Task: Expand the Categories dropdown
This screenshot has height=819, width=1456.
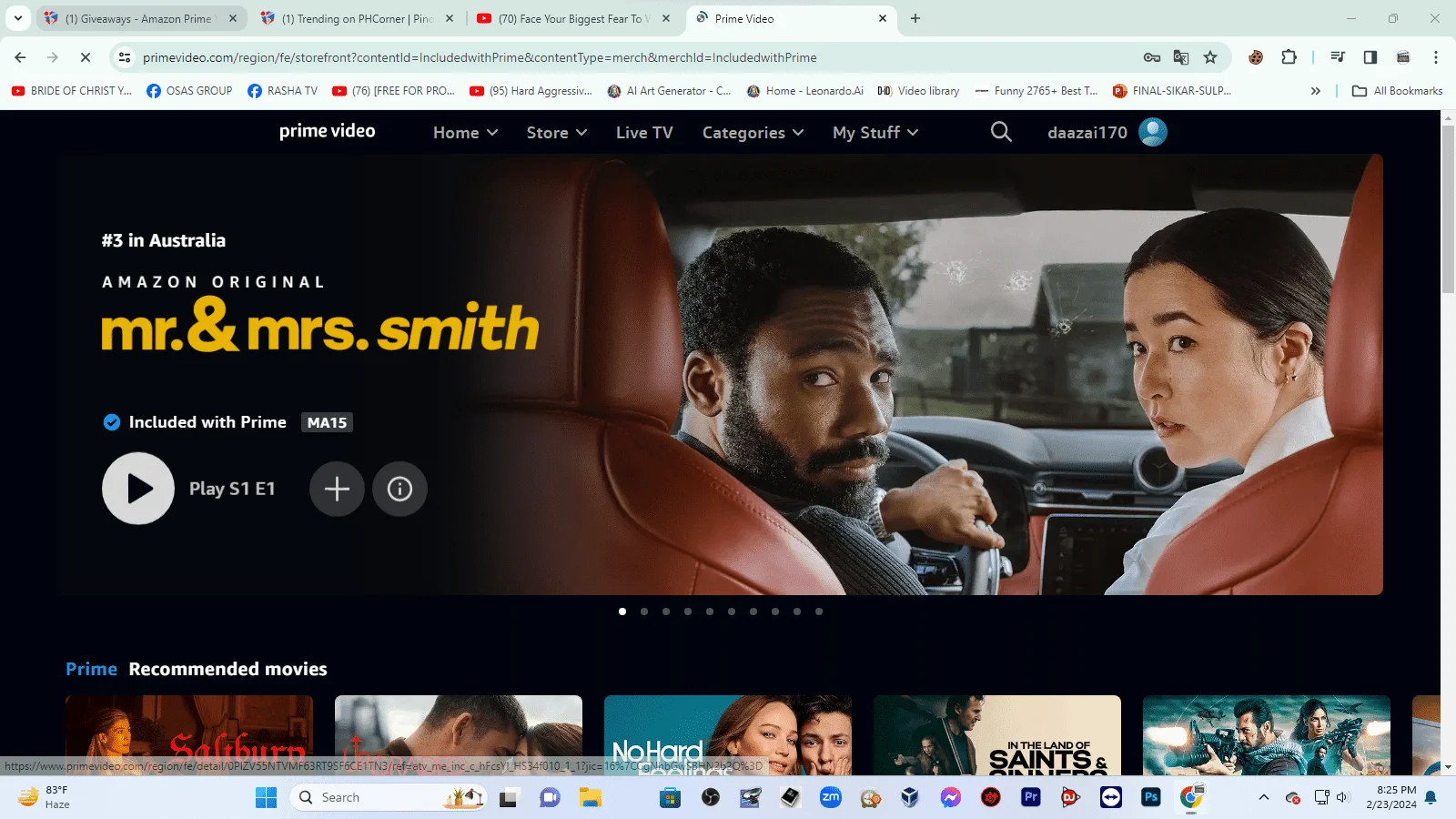Action: click(753, 133)
